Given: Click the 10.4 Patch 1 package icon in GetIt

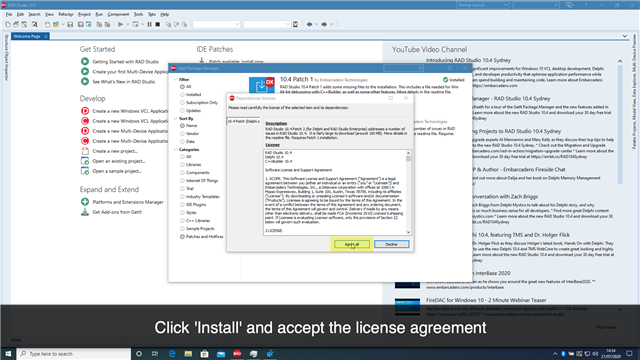Looking at the screenshot, I should [x=261, y=85].
